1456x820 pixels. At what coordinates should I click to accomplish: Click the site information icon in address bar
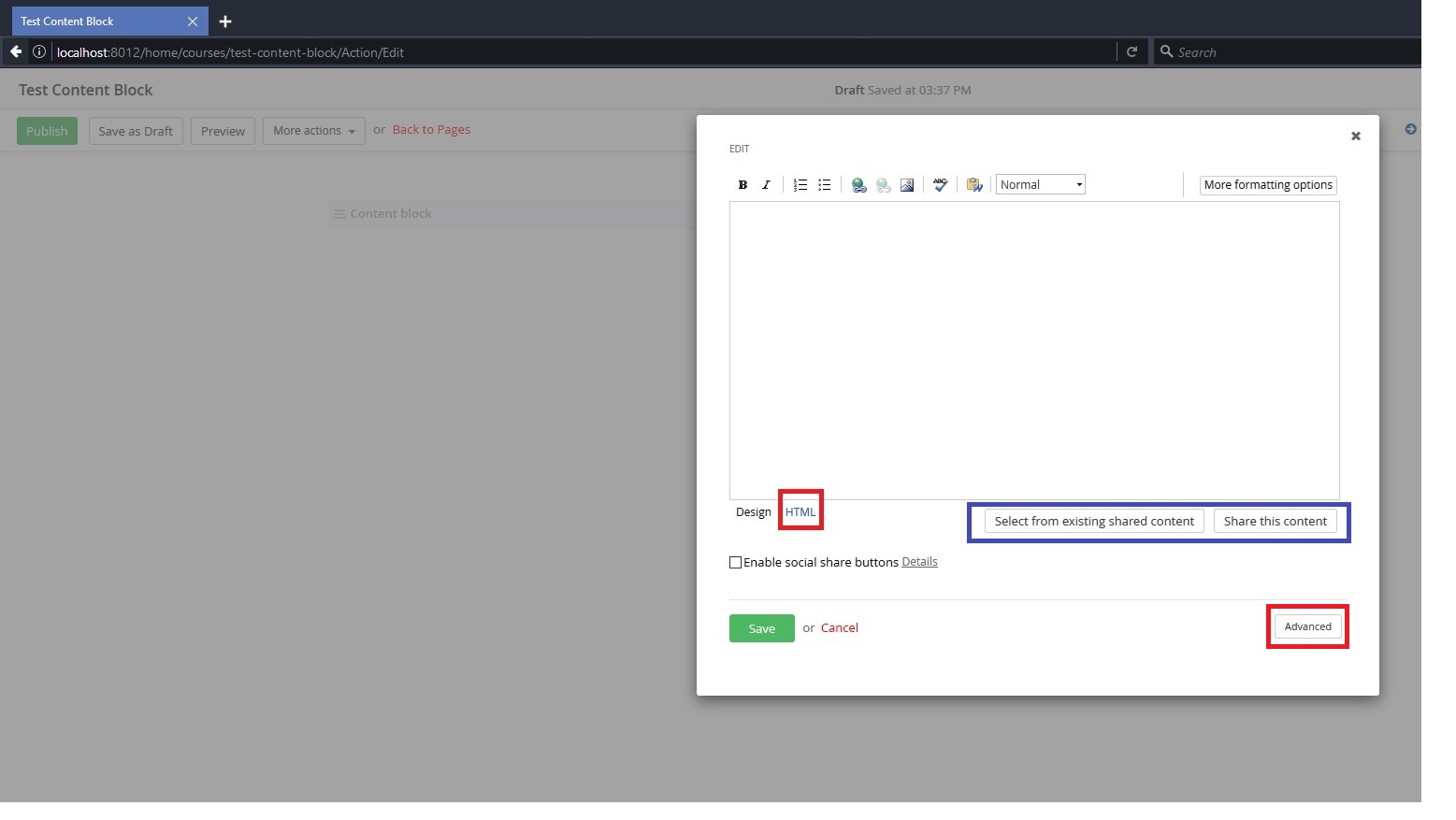click(x=39, y=52)
